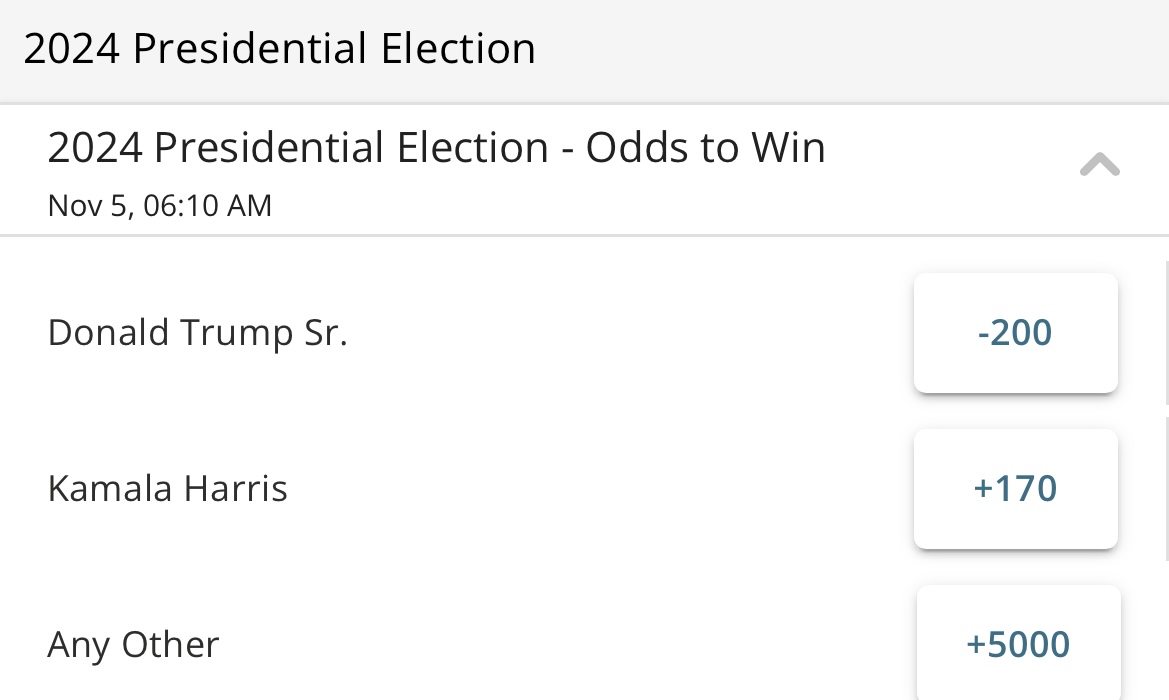Tap the top category title bar text

pos(280,49)
